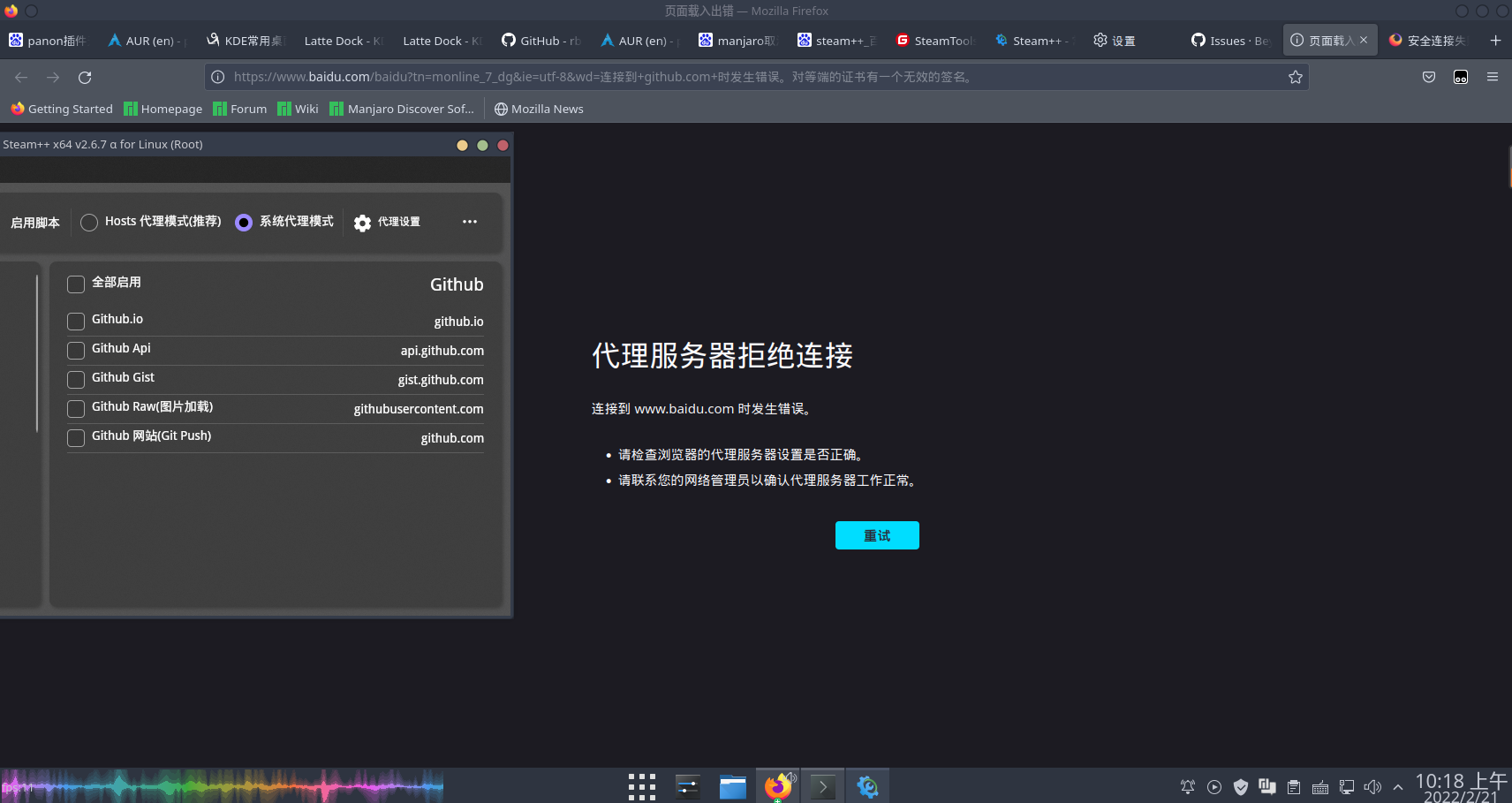
Task: Check the Github Api checkbox
Action: (x=76, y=351)
